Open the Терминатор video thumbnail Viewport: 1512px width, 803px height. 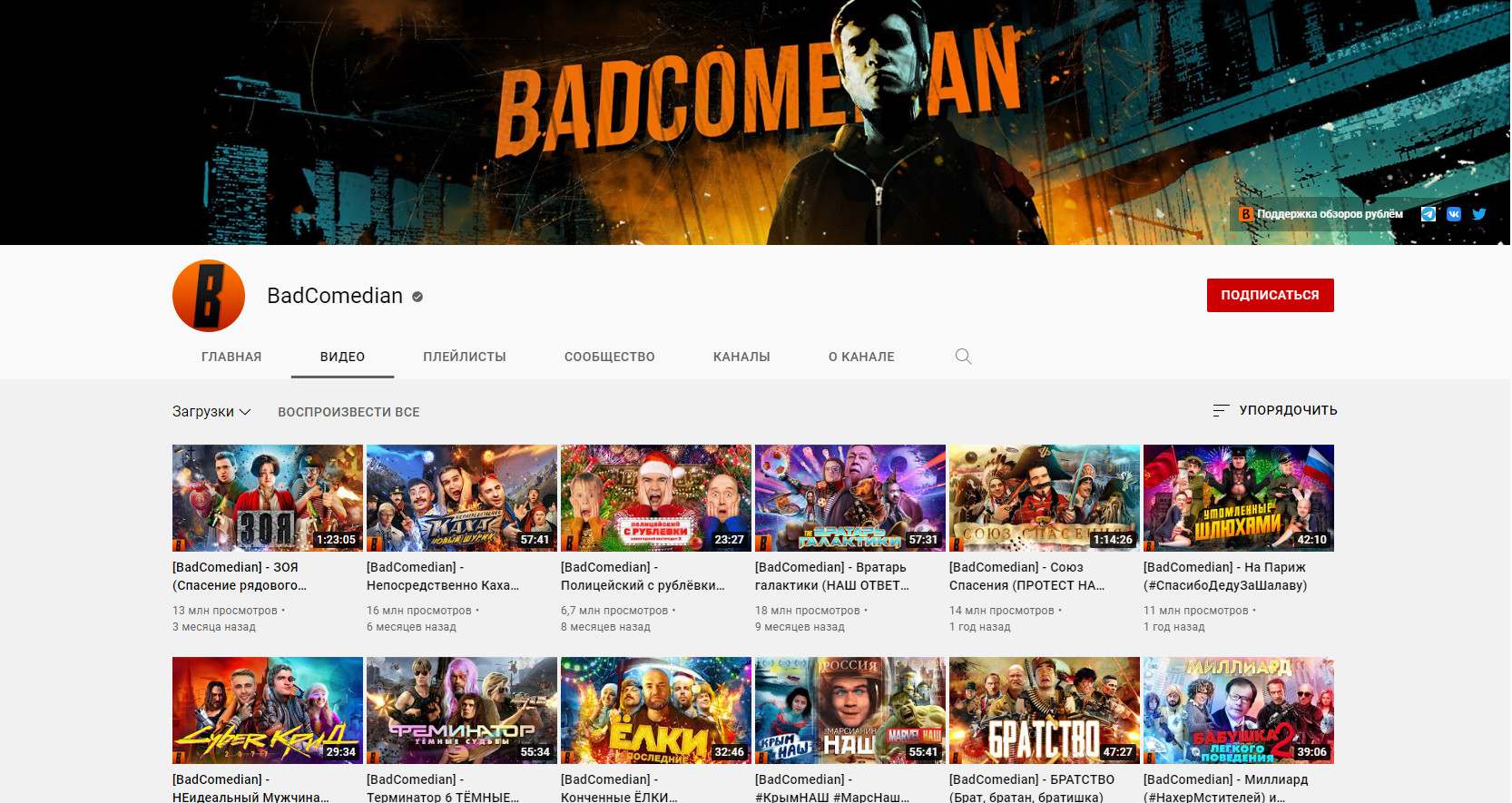coord(462,710)
